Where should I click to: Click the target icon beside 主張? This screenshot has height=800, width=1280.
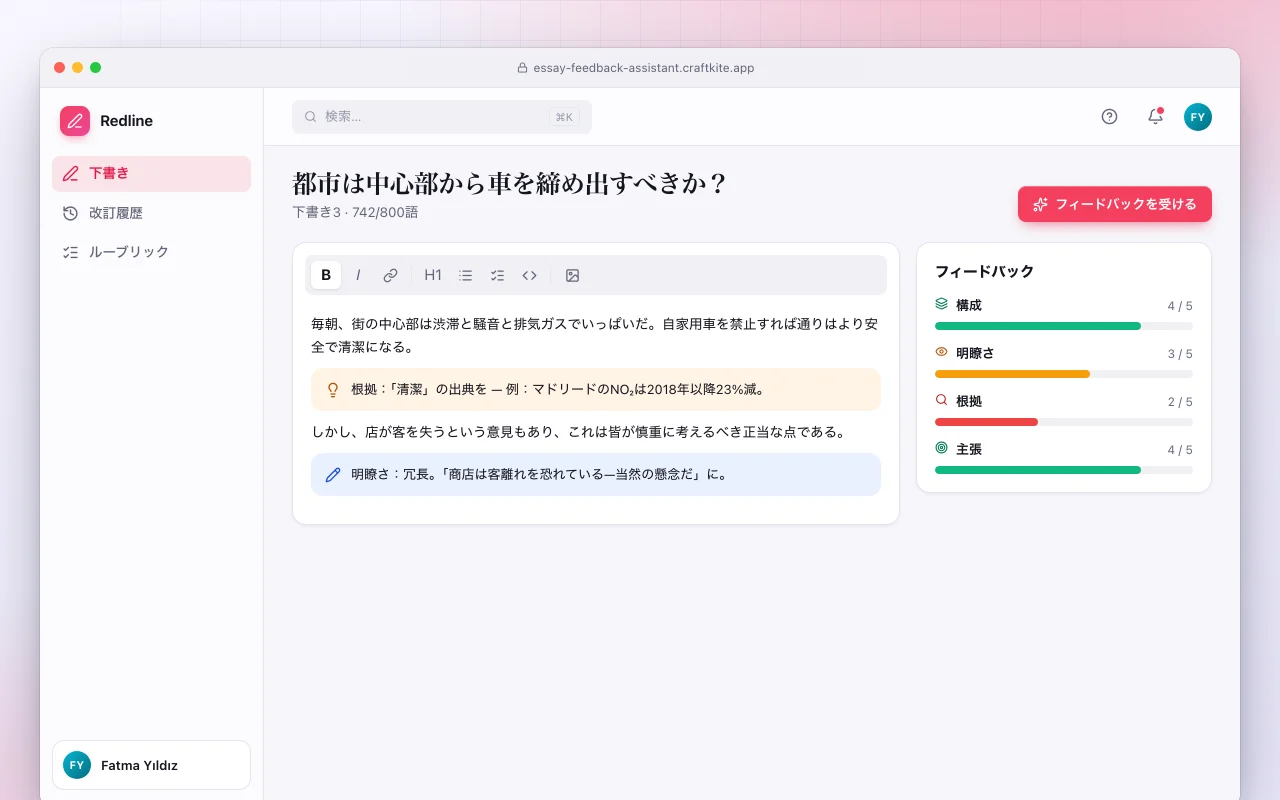click(x=941, y=448)
